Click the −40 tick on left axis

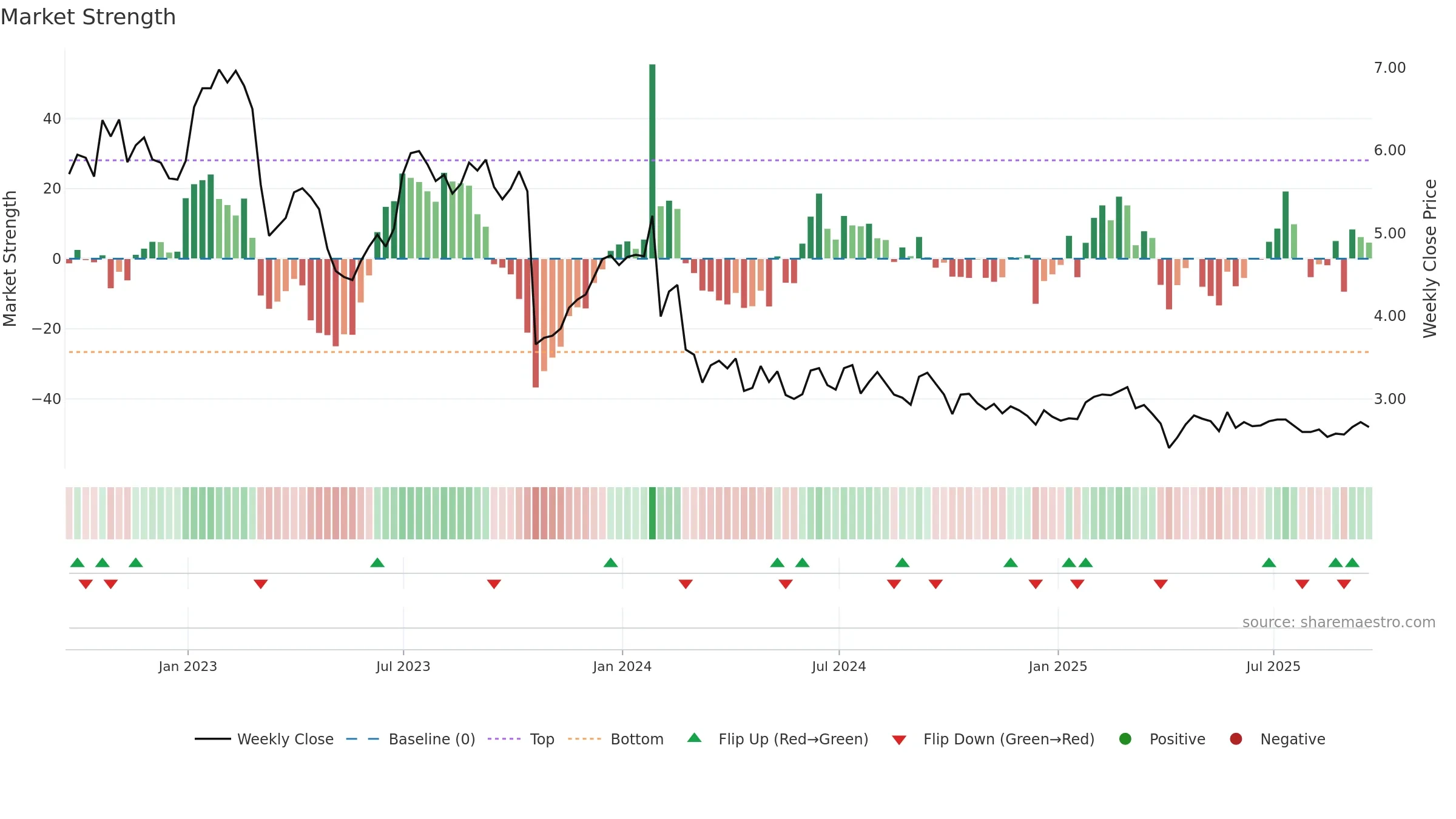[47, 399]
